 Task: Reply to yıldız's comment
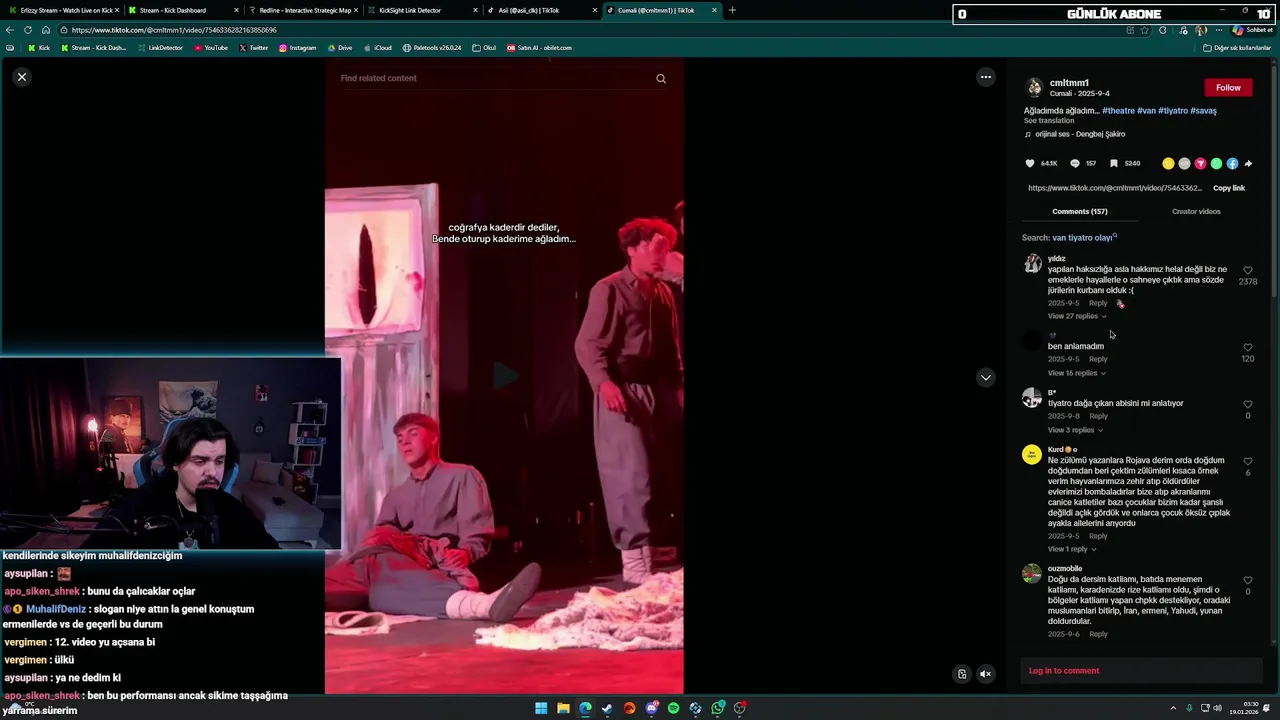(x=1098, y=303)
